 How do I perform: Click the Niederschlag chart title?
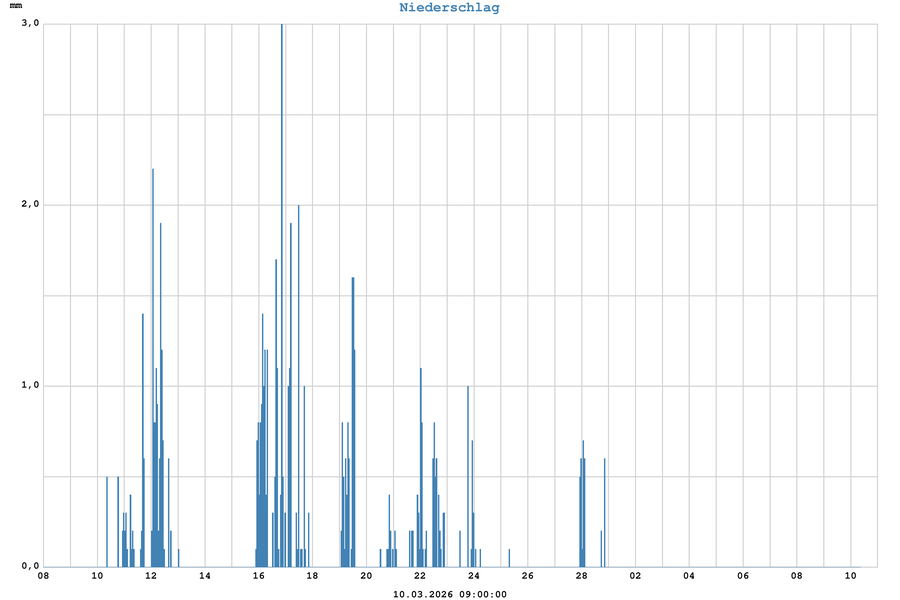pos(449,8)
